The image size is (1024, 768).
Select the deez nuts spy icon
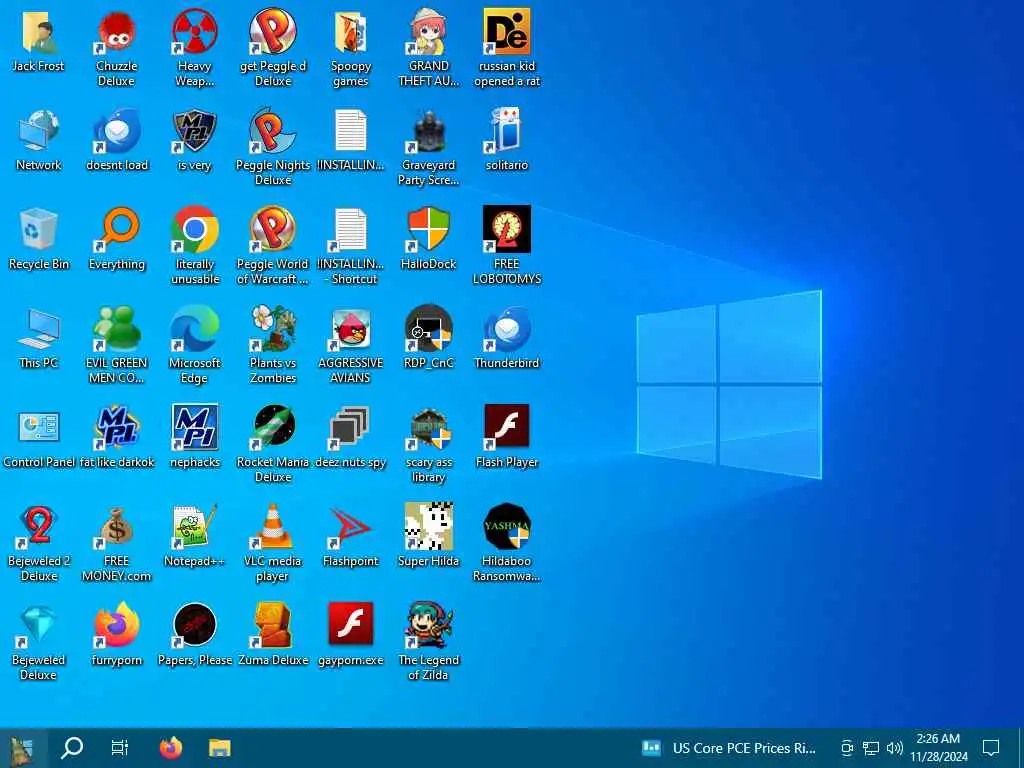(351, 428)
